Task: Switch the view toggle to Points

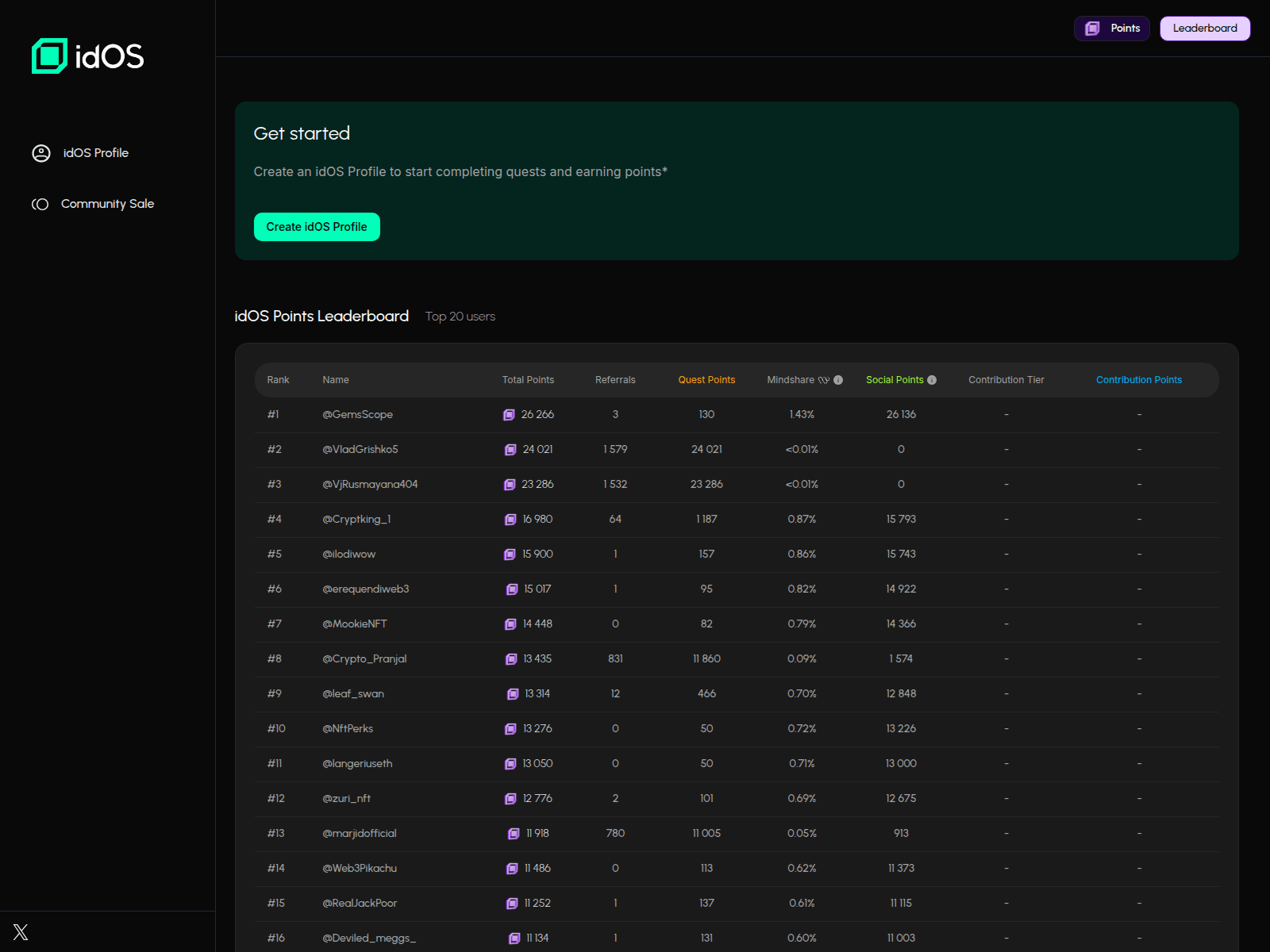Action: coord(1111,28)
